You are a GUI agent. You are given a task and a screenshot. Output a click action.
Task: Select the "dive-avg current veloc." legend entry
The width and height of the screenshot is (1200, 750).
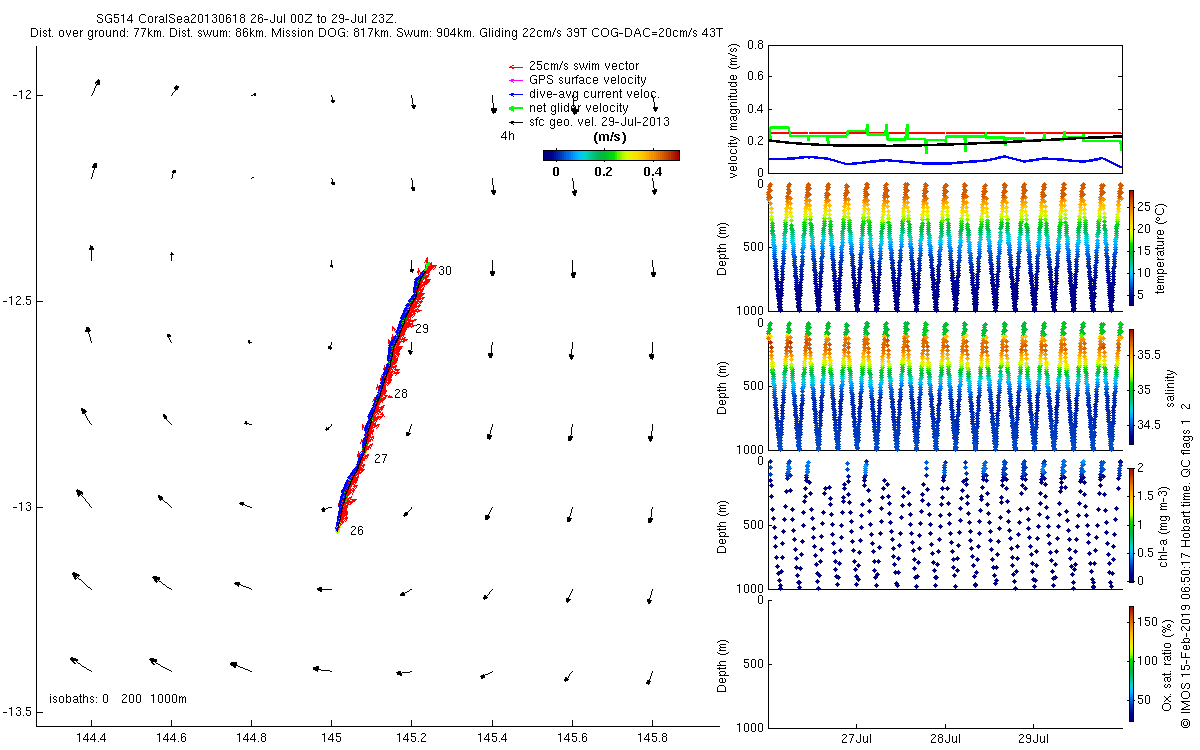(594, 94)
